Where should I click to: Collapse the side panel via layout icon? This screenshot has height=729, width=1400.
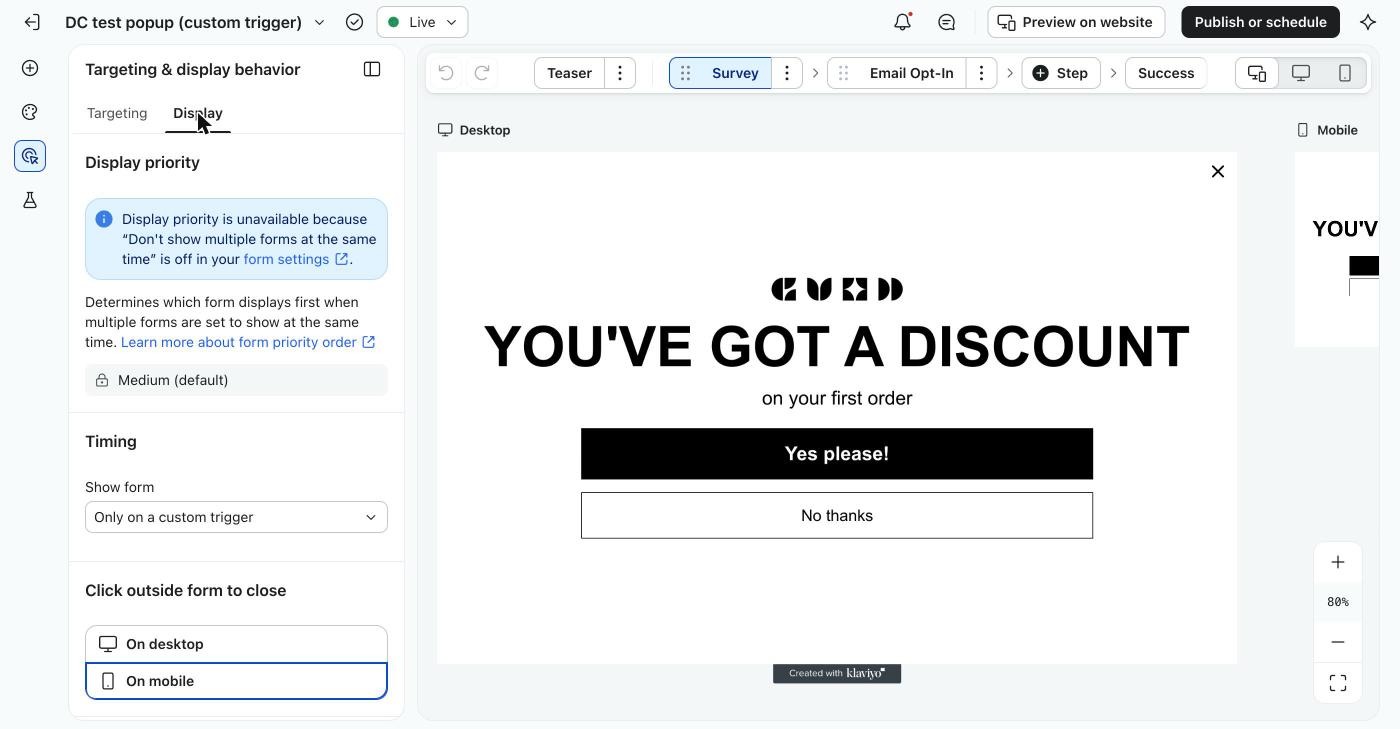(x=372, y=69)
